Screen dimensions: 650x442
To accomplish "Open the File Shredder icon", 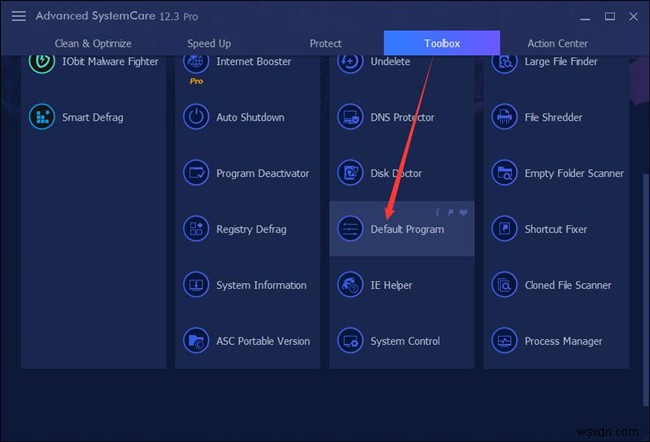I will tap(504, 117).
